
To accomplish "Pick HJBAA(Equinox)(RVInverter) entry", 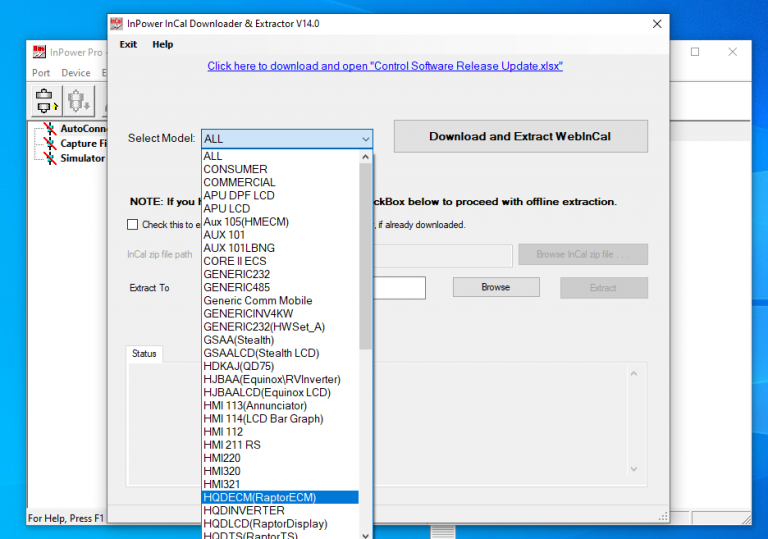I will pos(280,379).
